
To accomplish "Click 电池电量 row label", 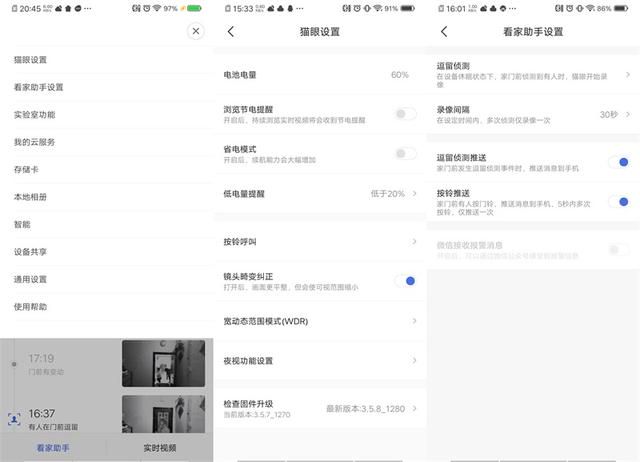I will pyautogui.click(x=240, y=75).
